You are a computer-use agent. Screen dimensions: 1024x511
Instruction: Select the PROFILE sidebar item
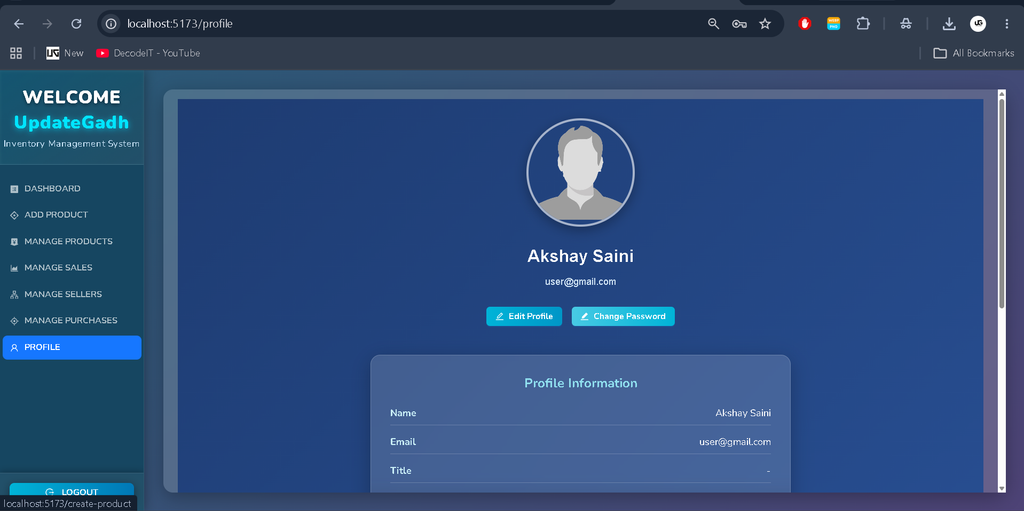[72, 348]
